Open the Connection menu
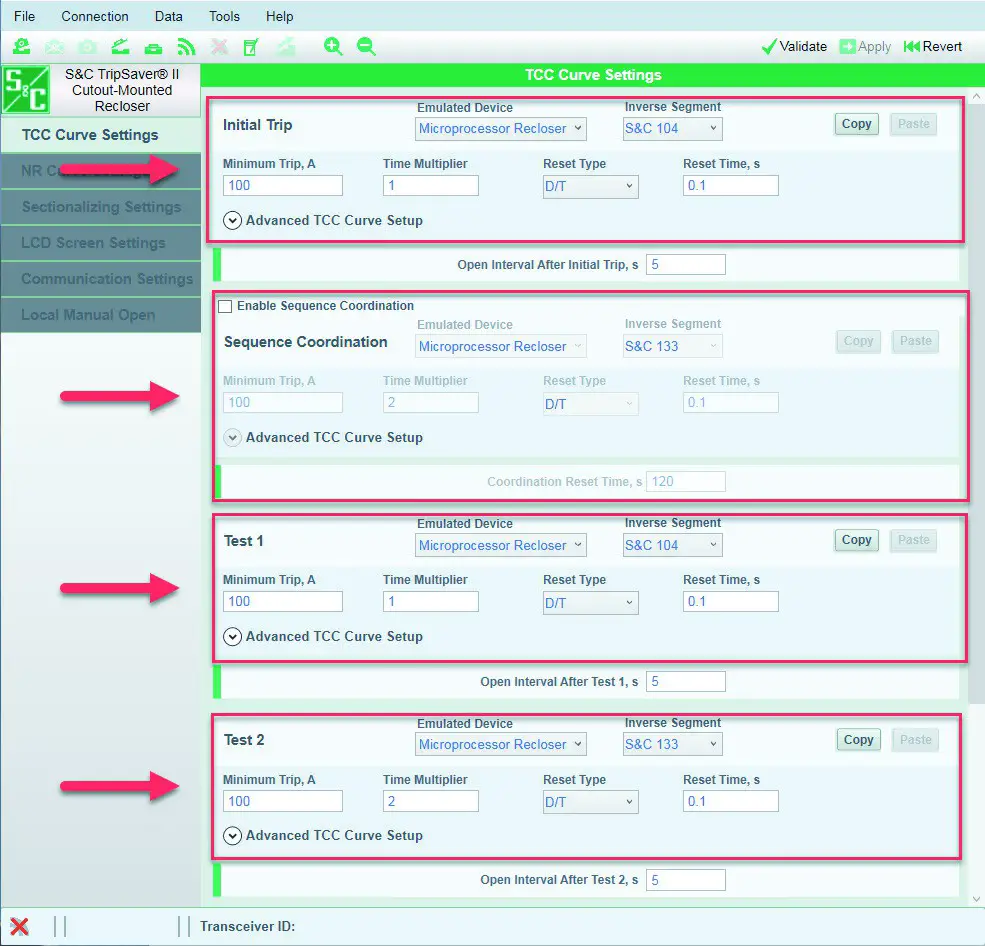Image resolution: width=985 pixels, height=946 pixels. (95, 16)
